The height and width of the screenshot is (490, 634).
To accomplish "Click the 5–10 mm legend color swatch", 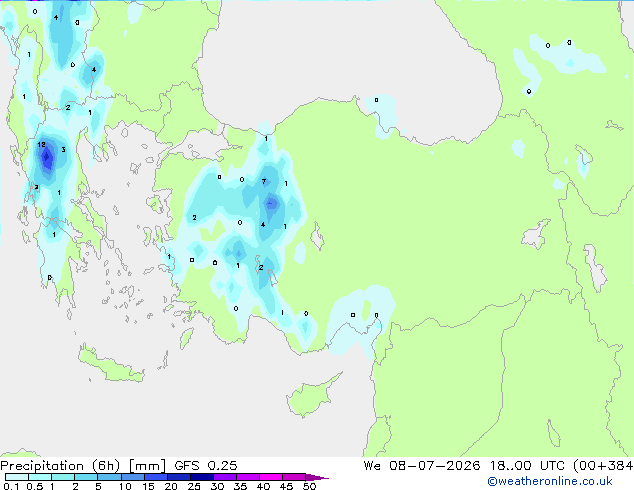I will [x=109, y=477].
